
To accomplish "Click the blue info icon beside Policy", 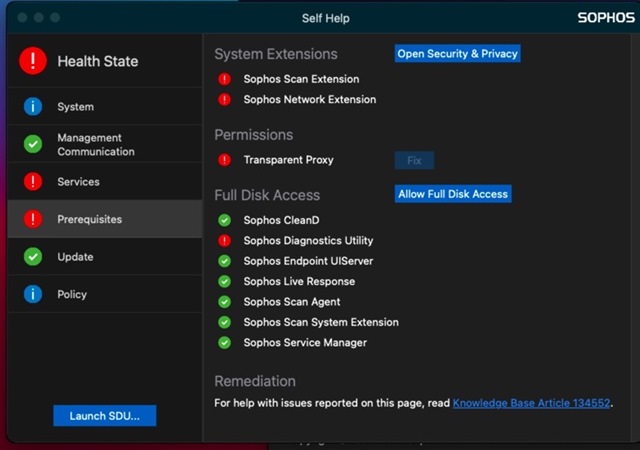I will click(33, 294).
